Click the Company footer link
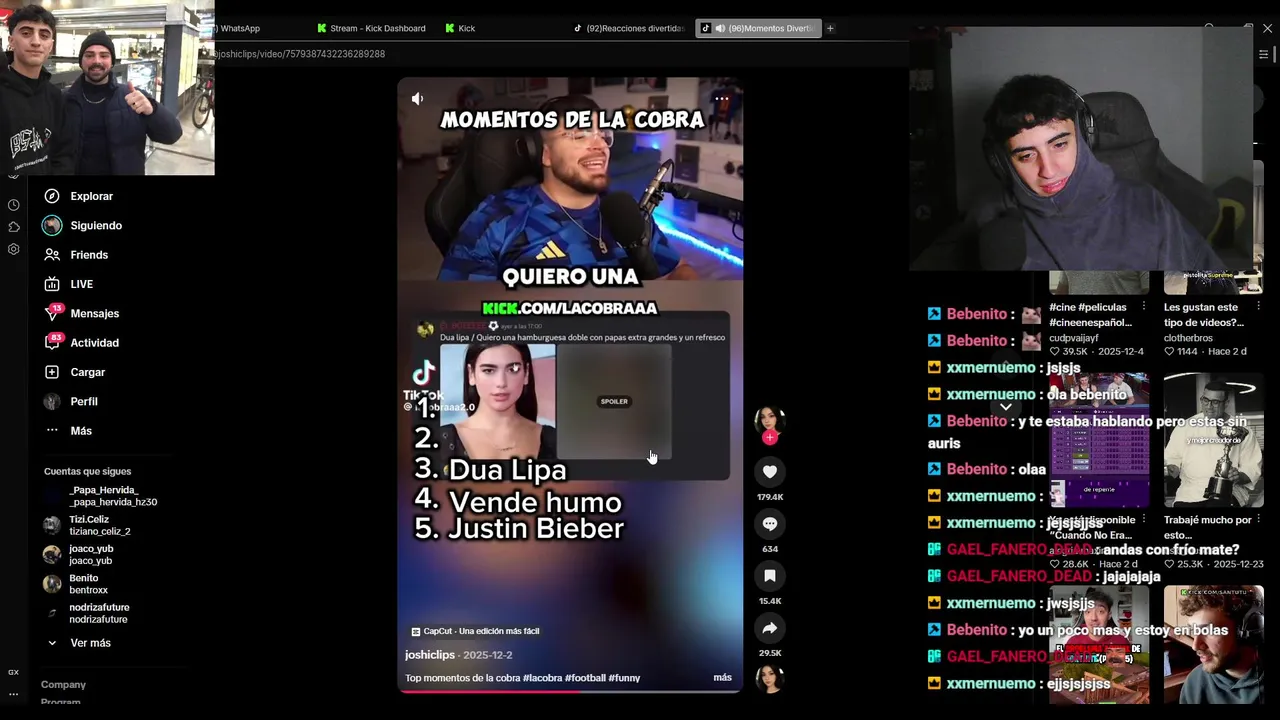This screenshot has width=1280, height=720. (x=63, y=685)
